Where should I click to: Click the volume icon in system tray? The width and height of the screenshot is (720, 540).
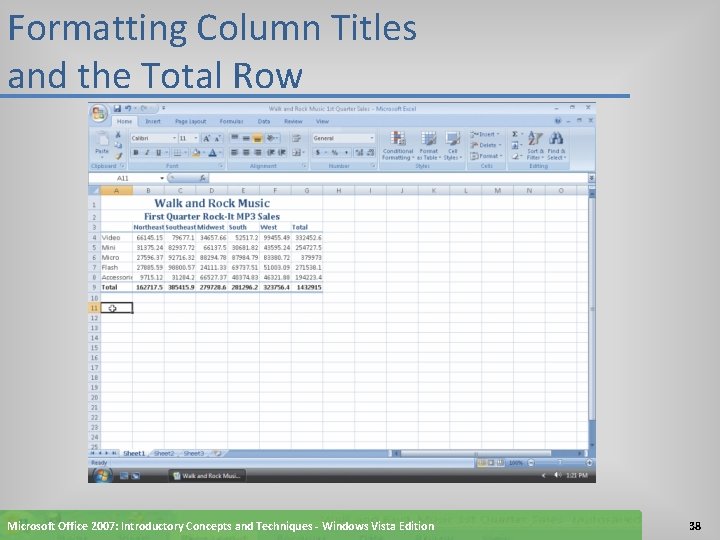coord(557,475)
